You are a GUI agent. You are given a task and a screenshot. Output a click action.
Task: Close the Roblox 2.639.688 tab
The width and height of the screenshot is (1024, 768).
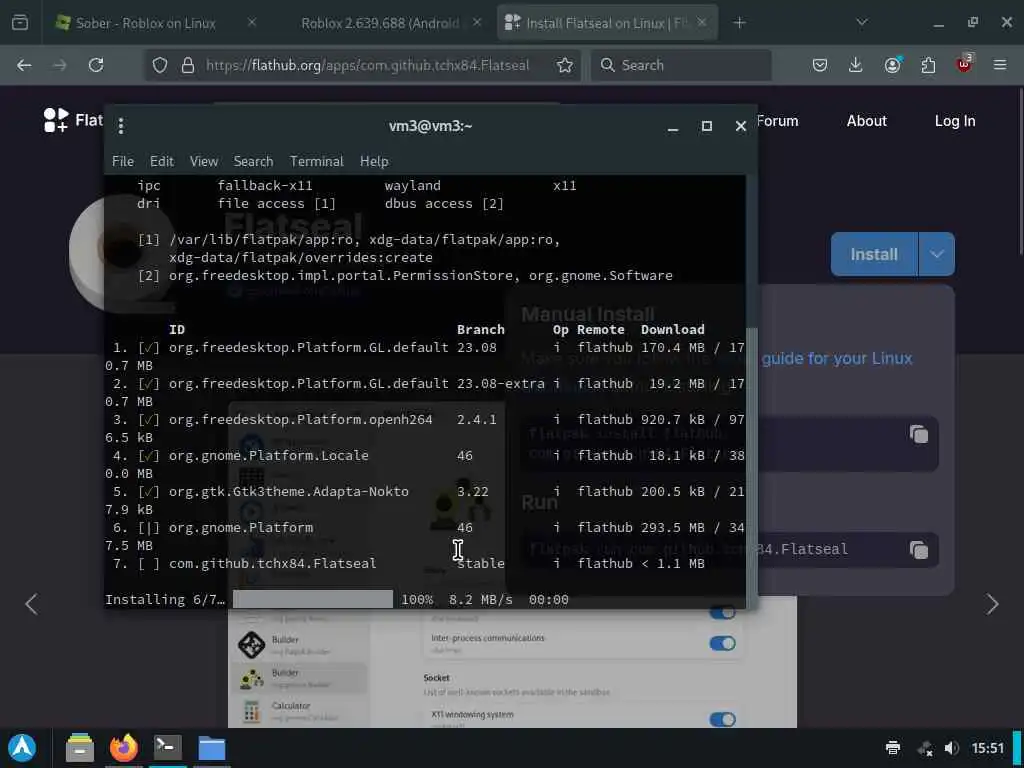(477, 22)
